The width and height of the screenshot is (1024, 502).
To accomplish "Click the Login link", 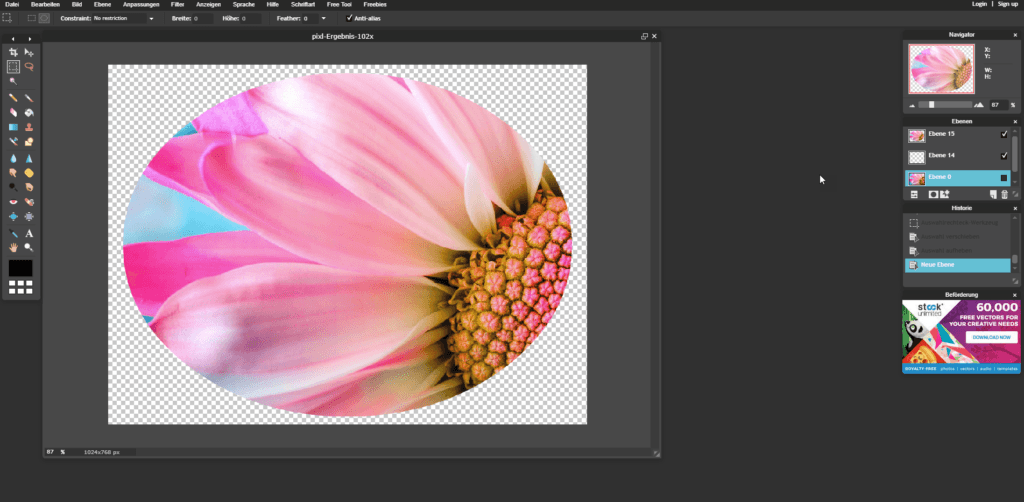I will click(x=979, y=4).
